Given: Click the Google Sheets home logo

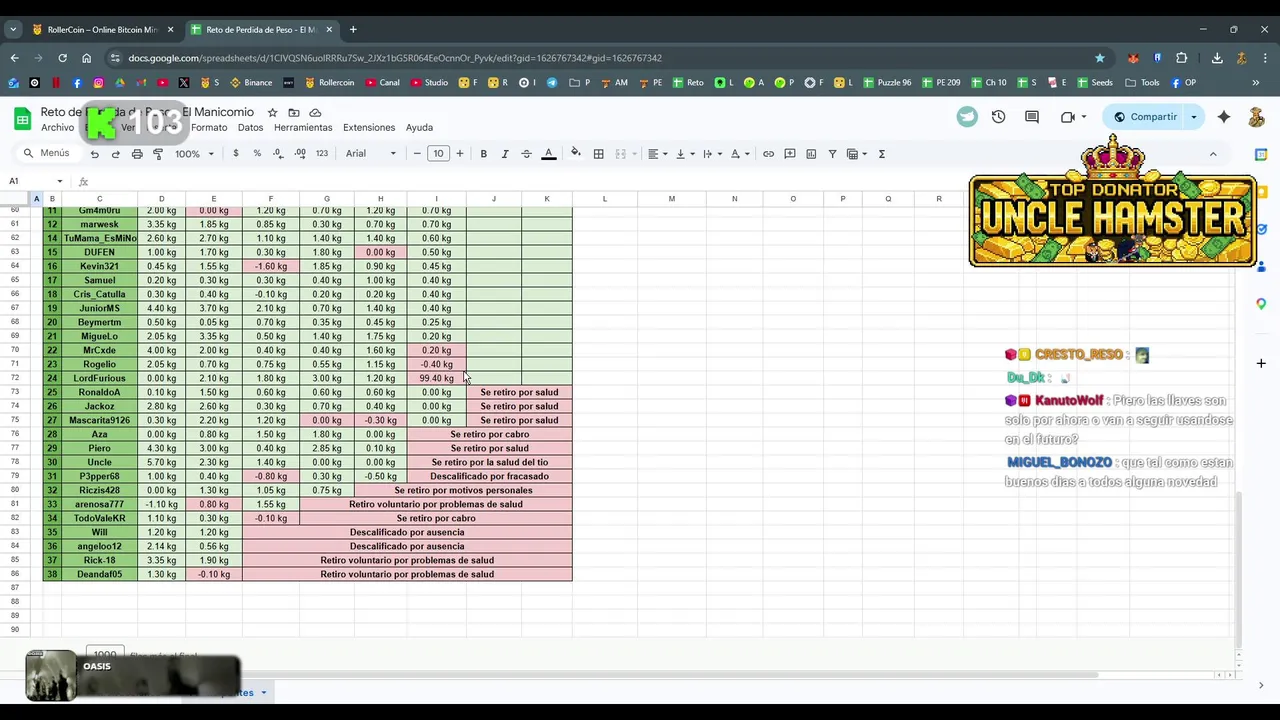Looking at the screenshot, I should click(22, 119).
